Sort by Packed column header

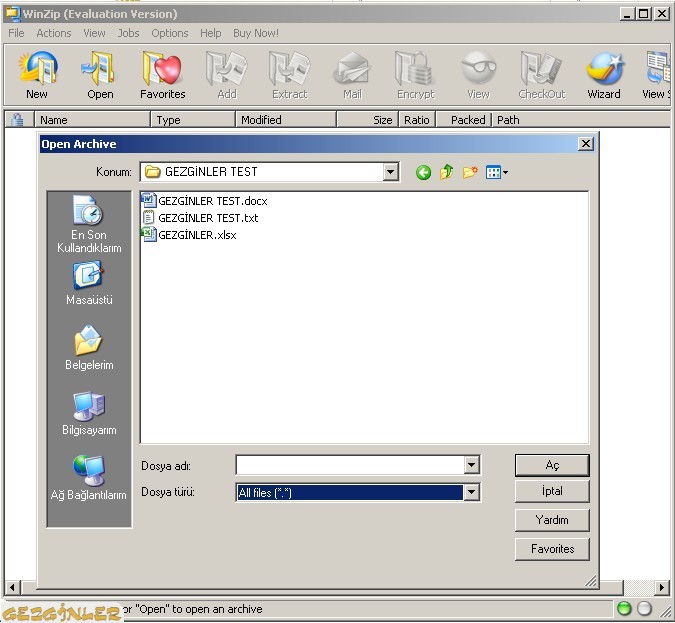[x=464, y=119]
